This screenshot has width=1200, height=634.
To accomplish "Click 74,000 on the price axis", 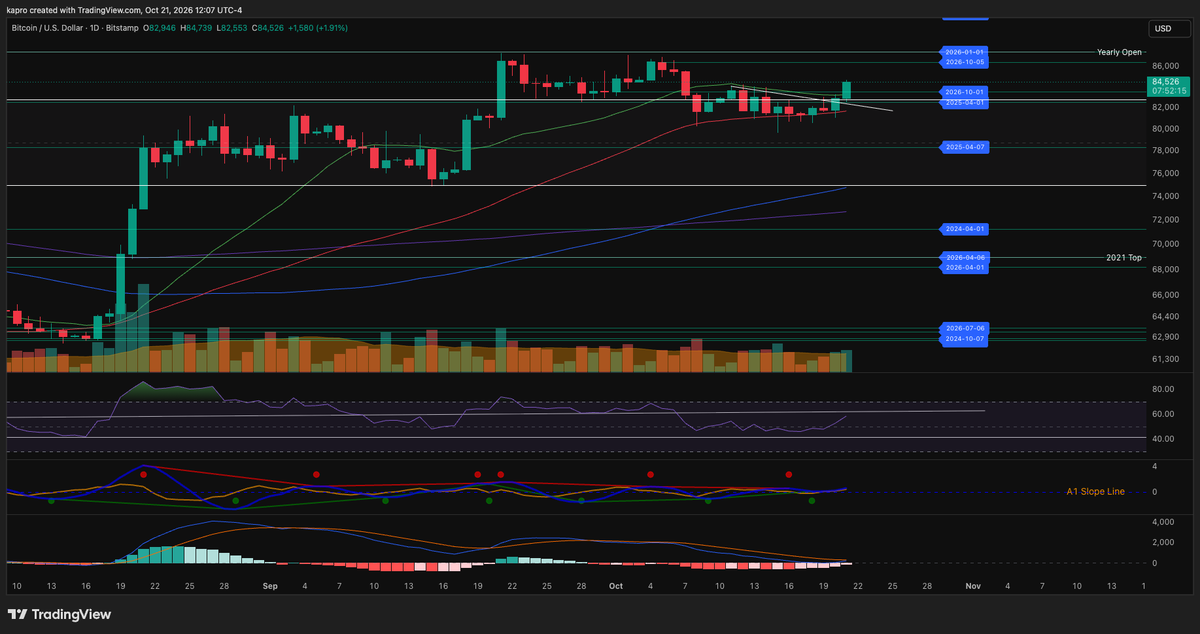I will 1166,195.
